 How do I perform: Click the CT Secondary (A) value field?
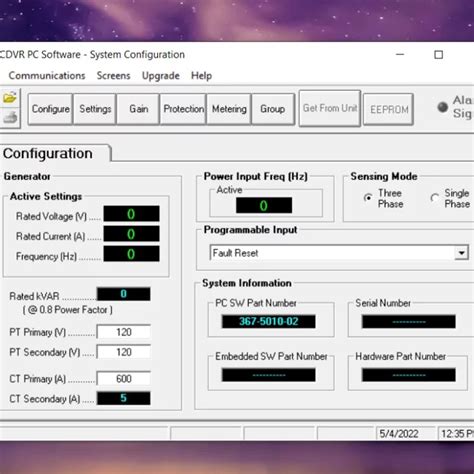pyautogui.click(x=124, y=398)
